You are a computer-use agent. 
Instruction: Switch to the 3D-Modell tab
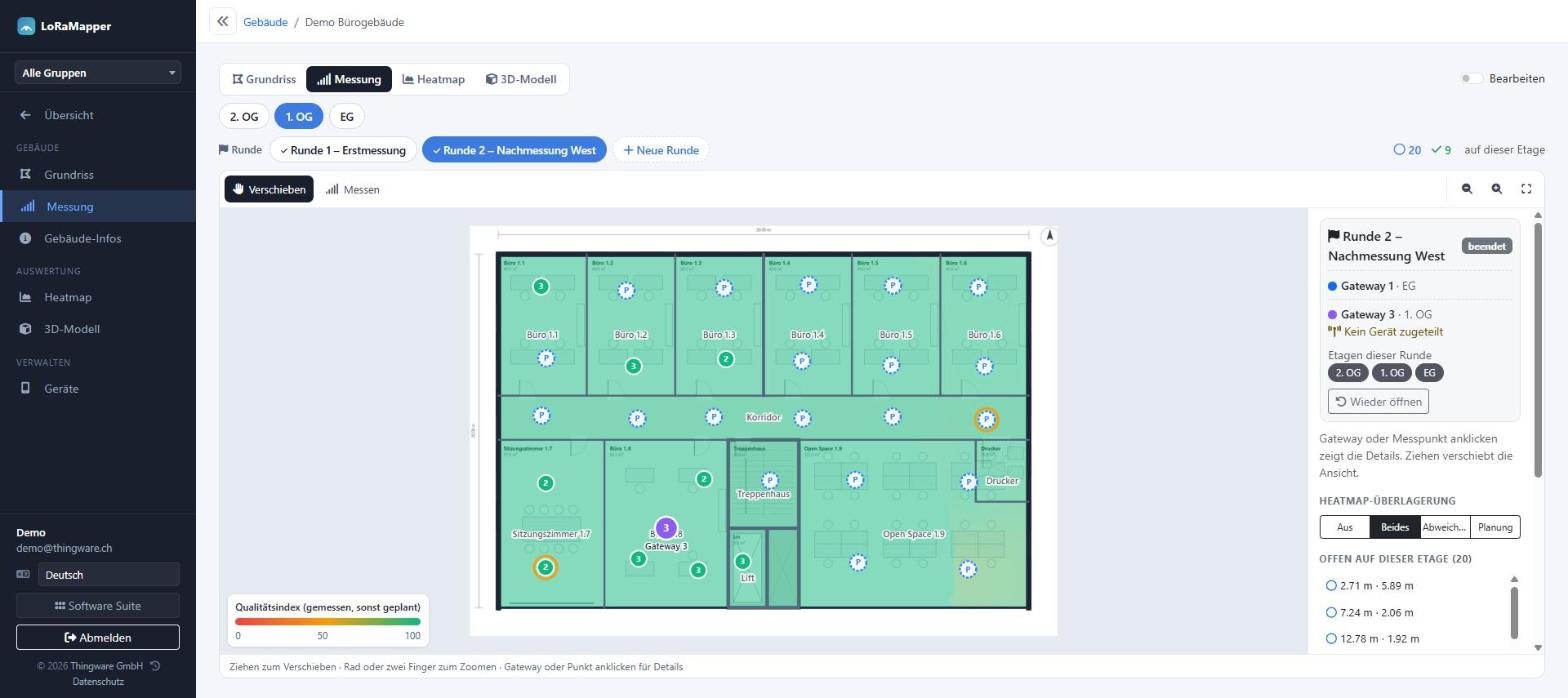521,79
